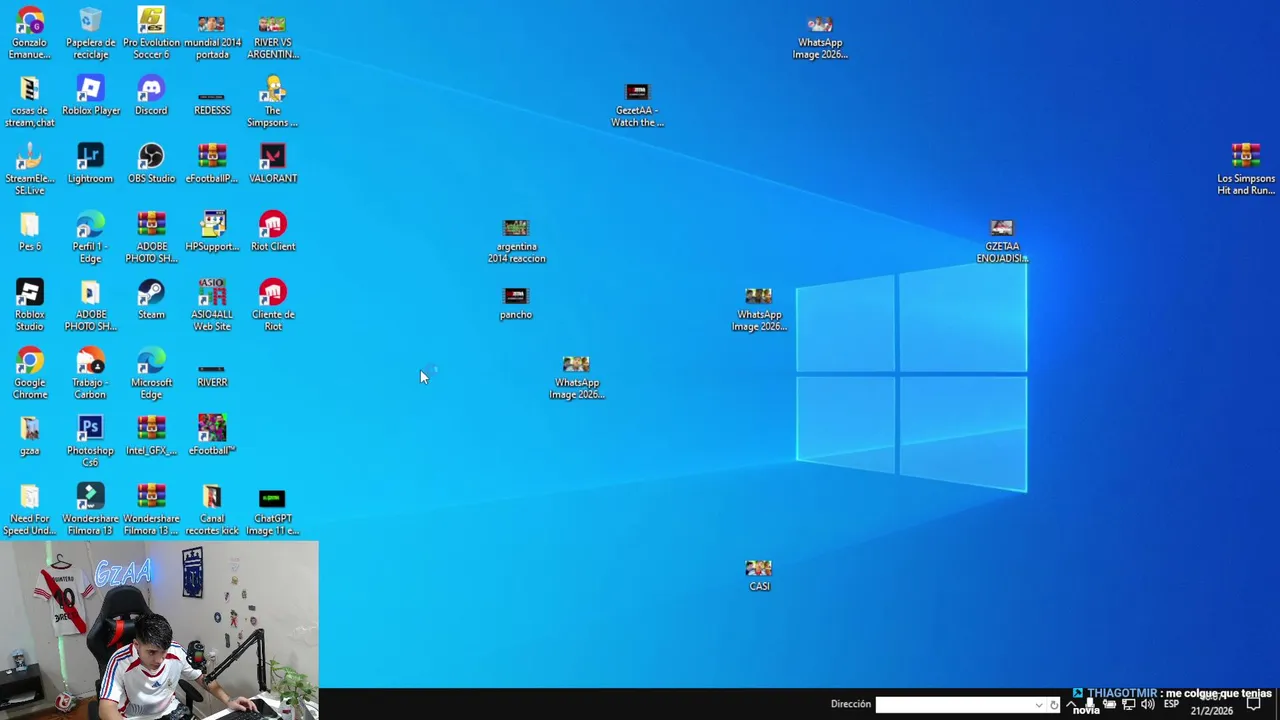Launch Roblox Player

[x=90, y=95]
